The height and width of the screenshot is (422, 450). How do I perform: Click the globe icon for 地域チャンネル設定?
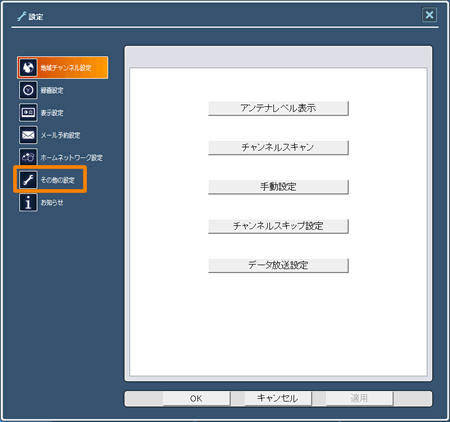click(28, 68)
